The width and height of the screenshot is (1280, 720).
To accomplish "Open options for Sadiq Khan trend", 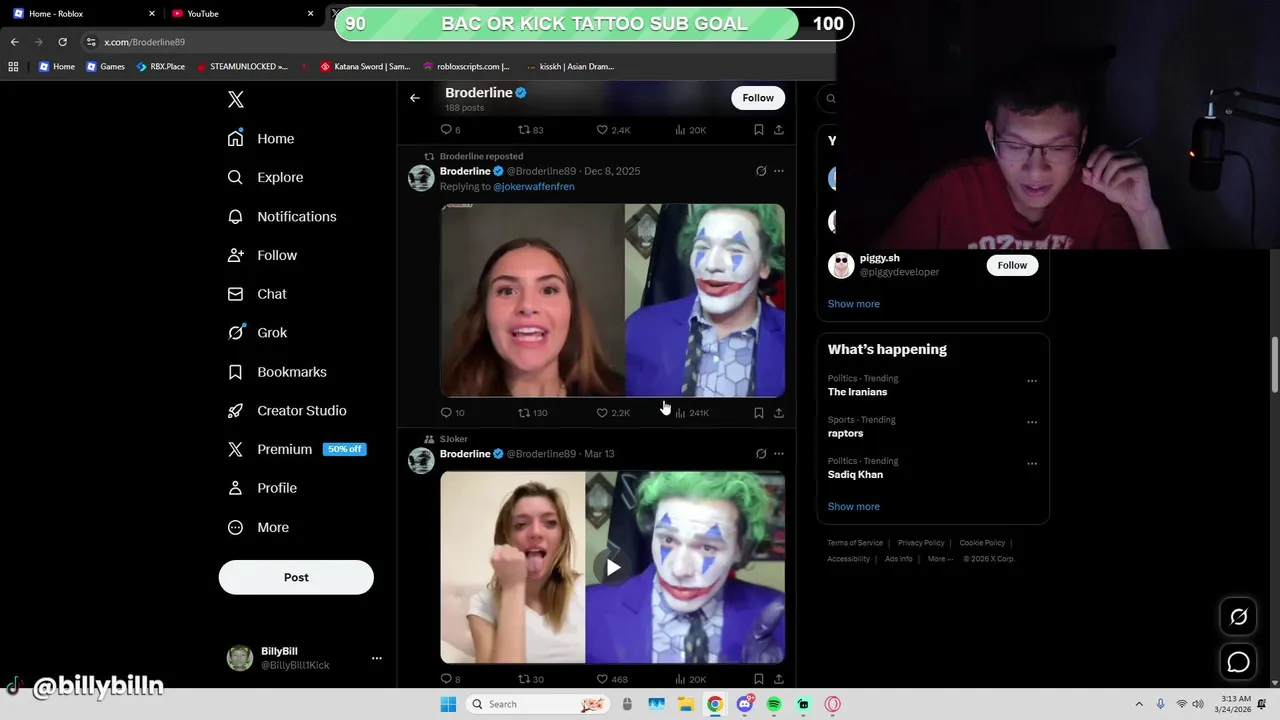I will tap(1032, 464).
